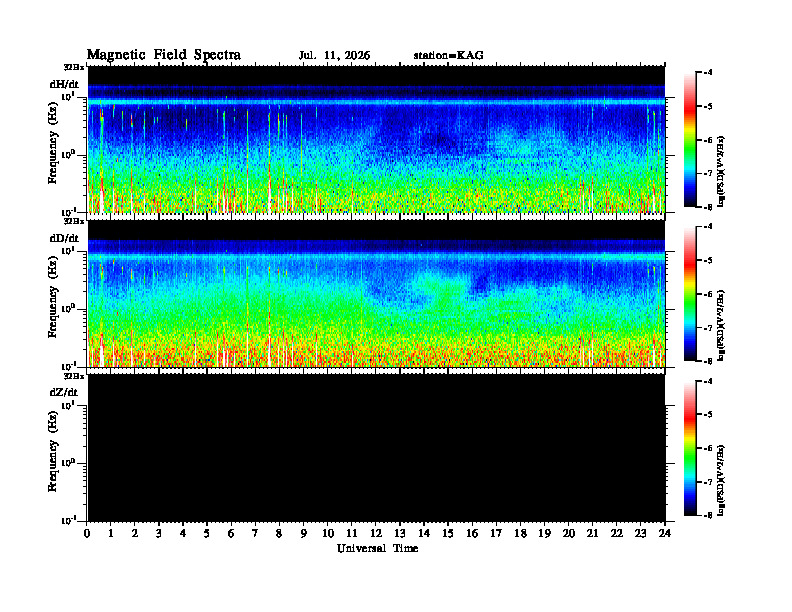Click the dH/dt spectrogram plot

(x=376, y=139)
